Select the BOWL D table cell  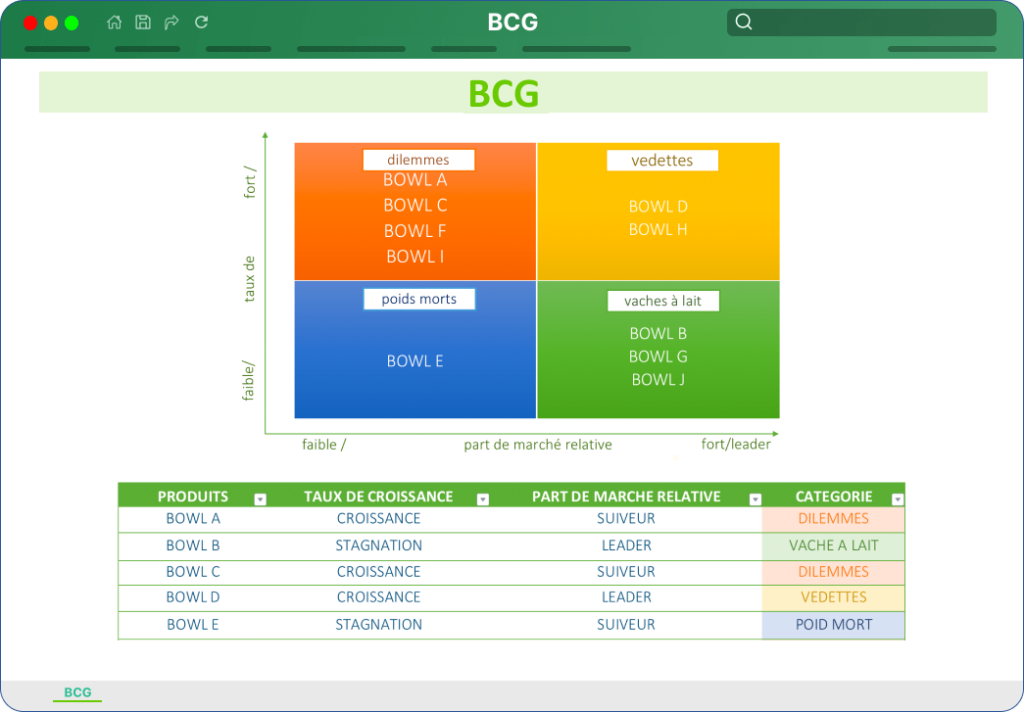[193, 597]
